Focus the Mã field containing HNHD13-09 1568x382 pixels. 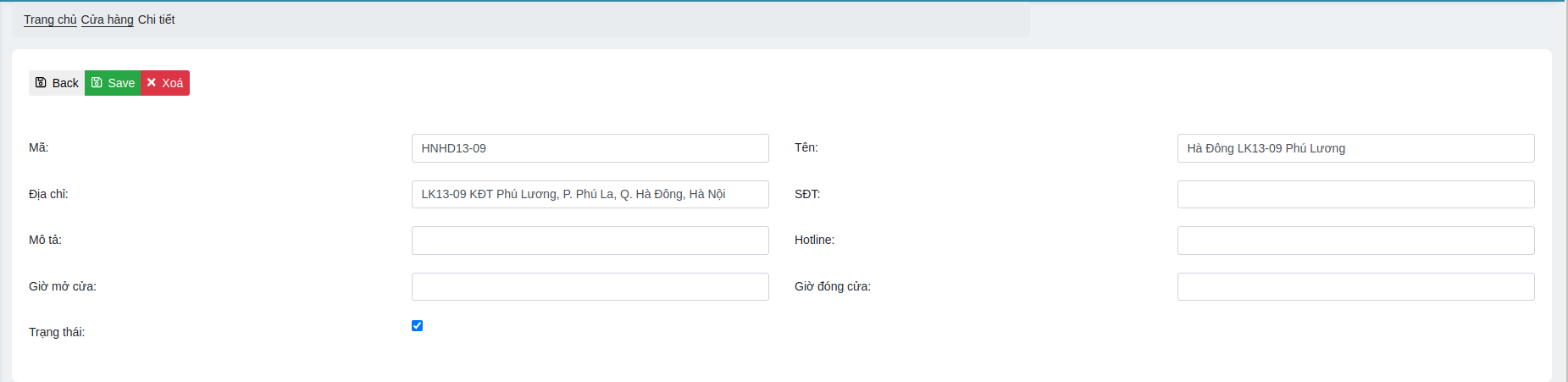[590, 148]
